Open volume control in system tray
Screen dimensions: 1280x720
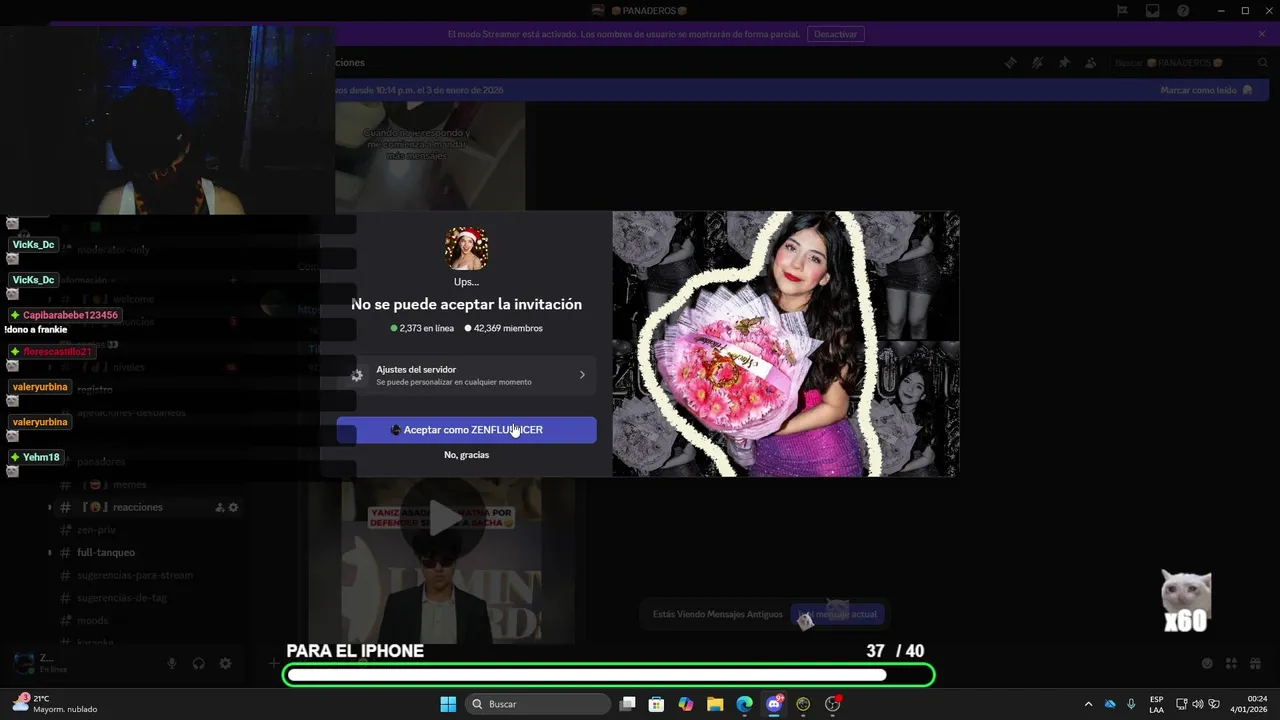pos(1198,704)
